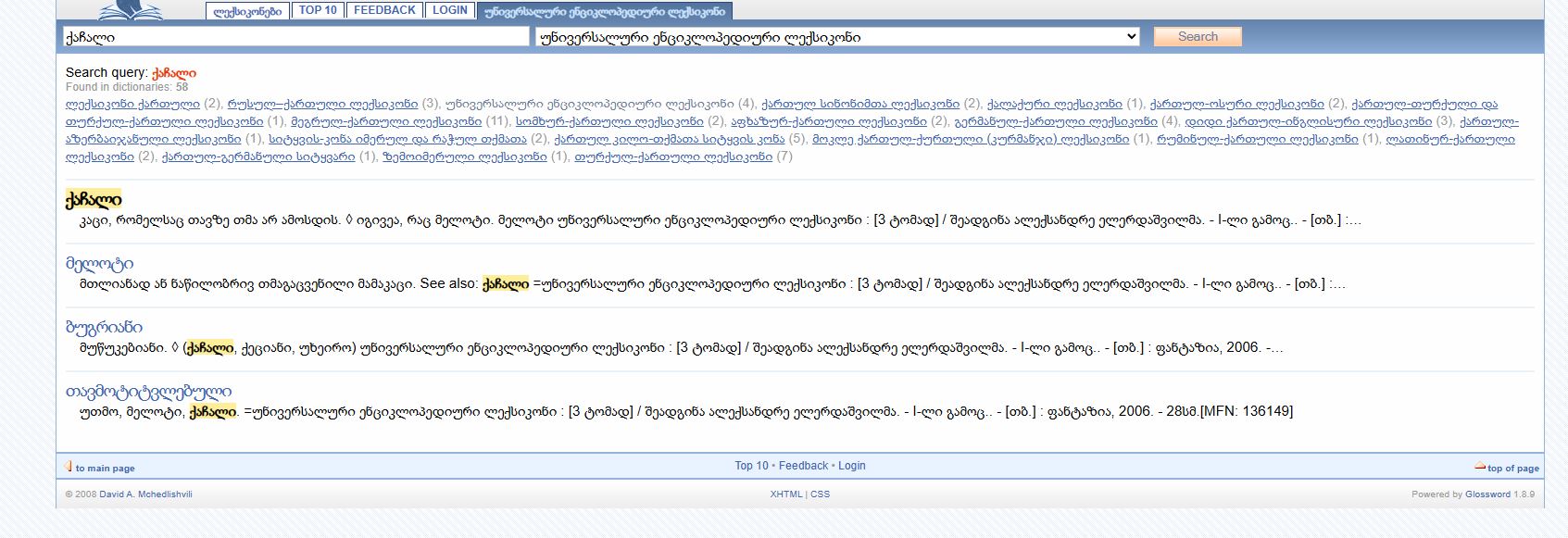Click the XHTML validation link

click(x=786, y=494)
